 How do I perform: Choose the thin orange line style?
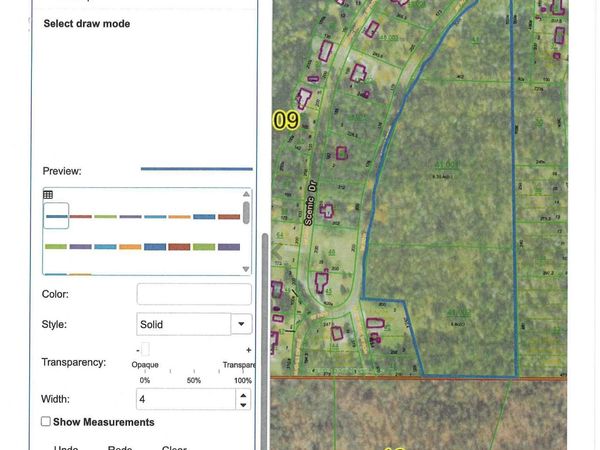click(x=179, y=217)
